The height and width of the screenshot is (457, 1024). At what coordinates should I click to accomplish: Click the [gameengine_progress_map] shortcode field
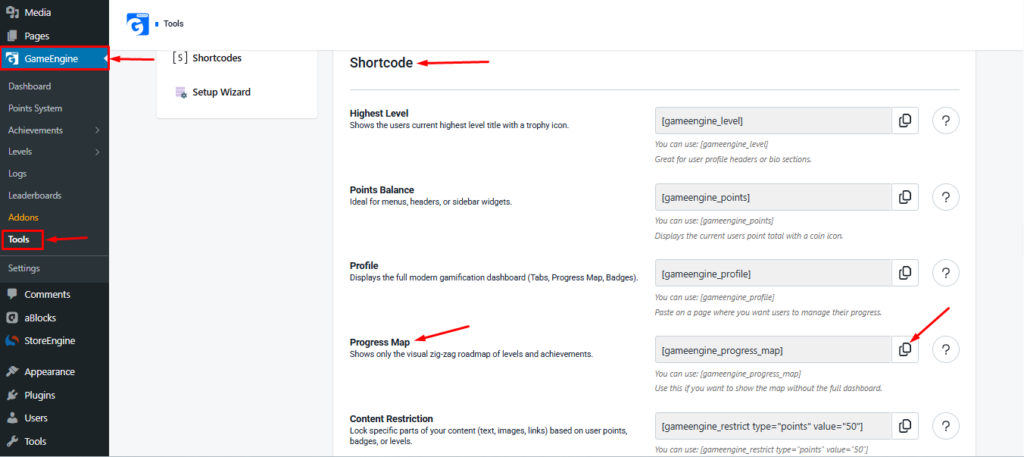click(x=773, y=349)
